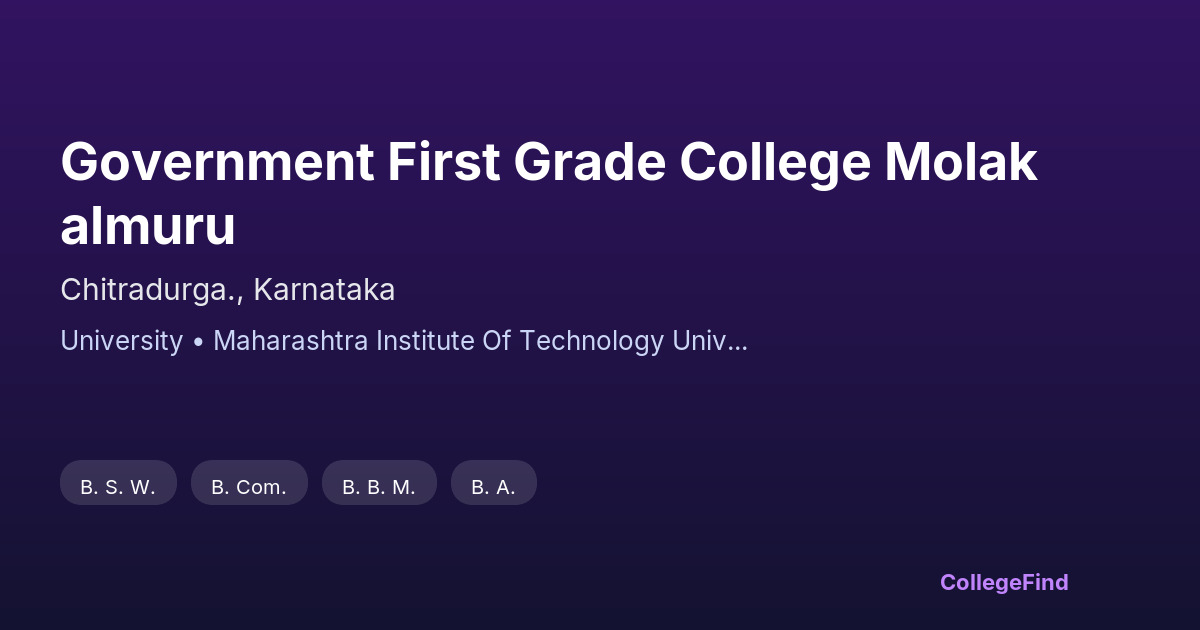
Task: Select the Karnataka state text
Action: [324, 290]
